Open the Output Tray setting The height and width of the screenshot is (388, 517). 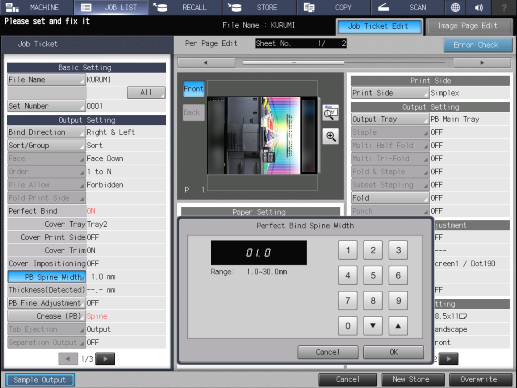pyautogui.click(x=390, y=119)
